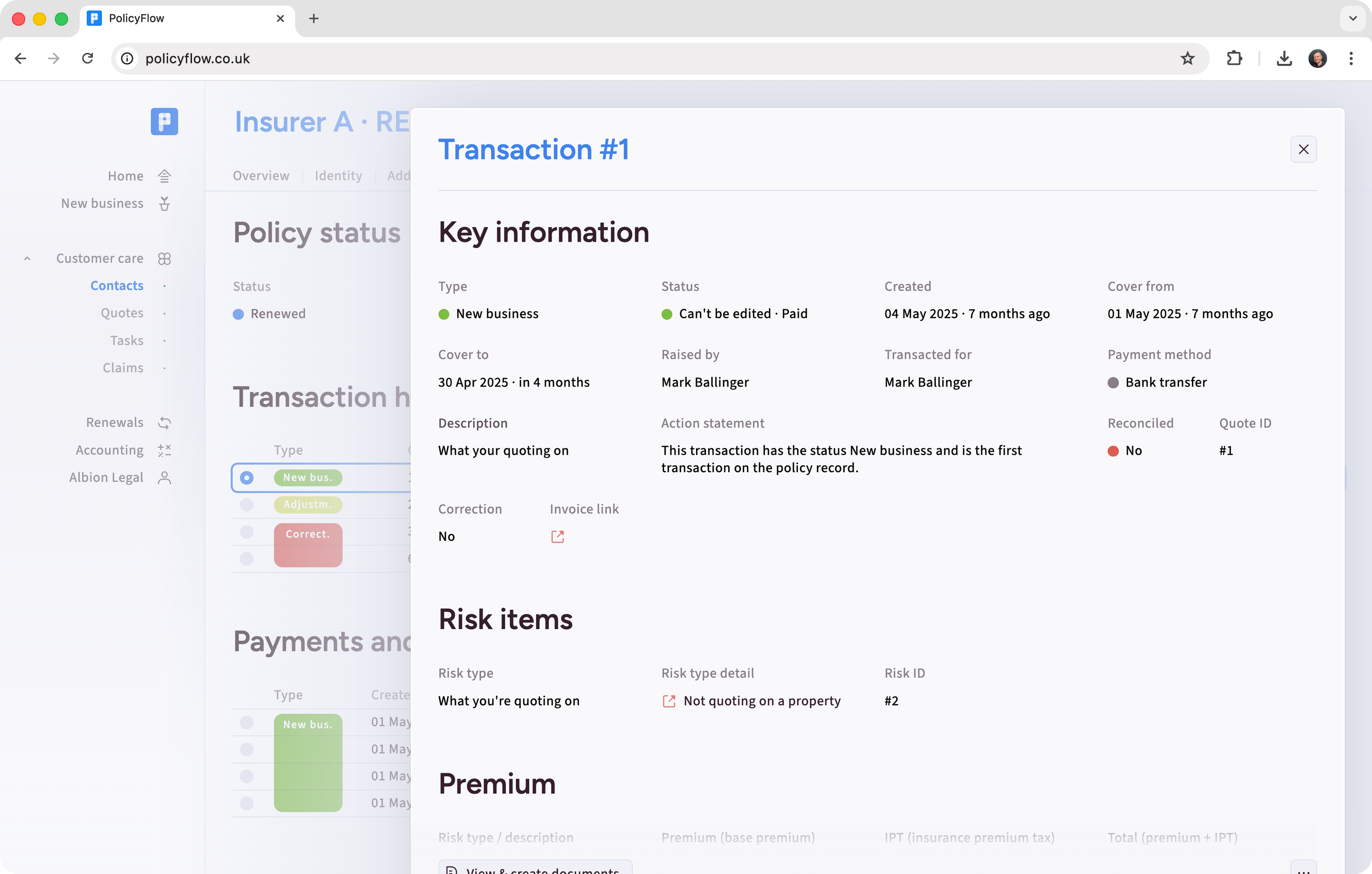
Task: Open the invoice link external icon
Action: [557, 537]
